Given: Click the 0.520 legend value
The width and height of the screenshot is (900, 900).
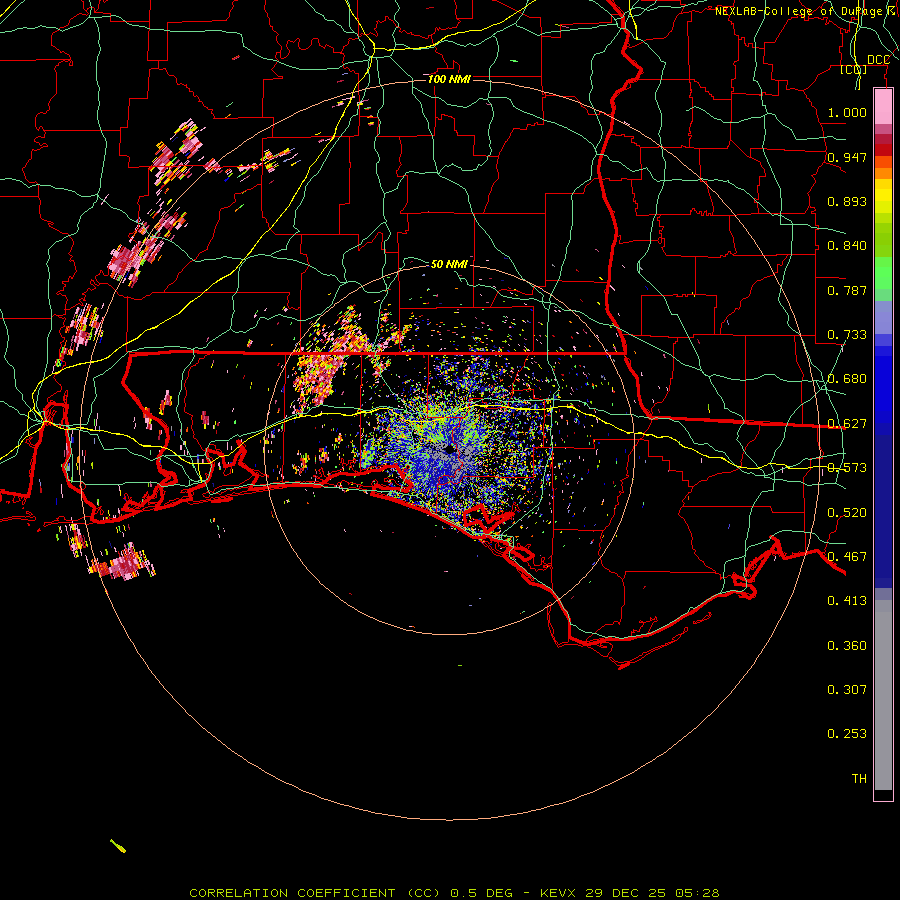Looking at the screenshot, I should point(847,513).
